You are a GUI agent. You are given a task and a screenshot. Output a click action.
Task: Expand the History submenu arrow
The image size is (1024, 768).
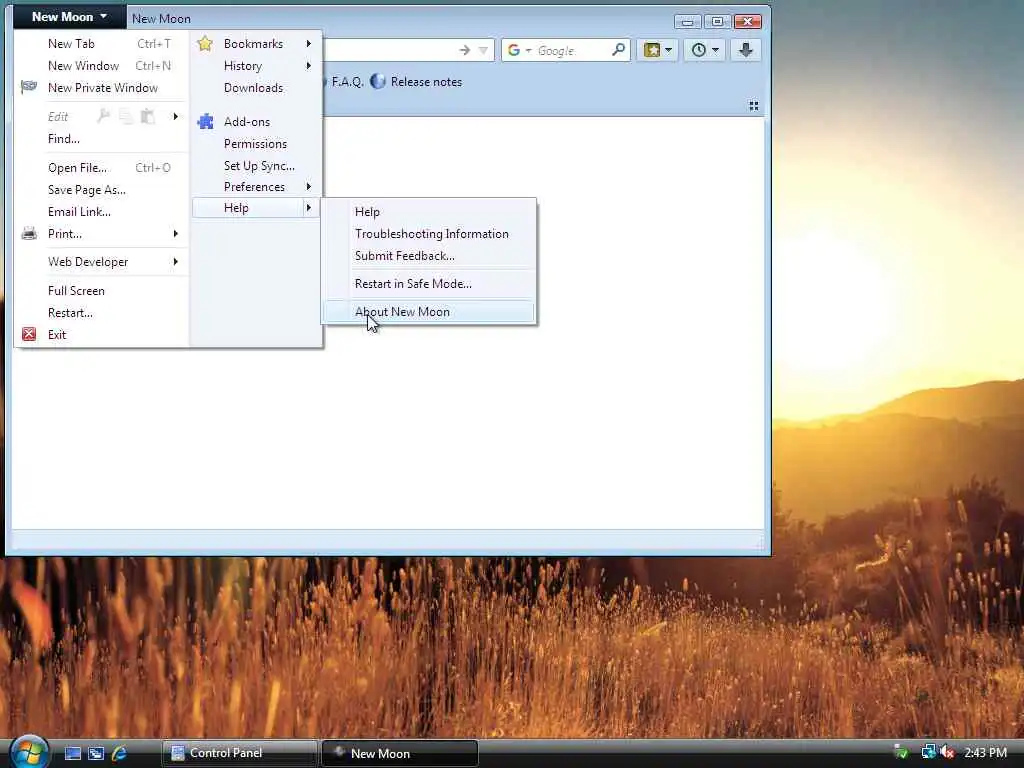click(308, 66)
